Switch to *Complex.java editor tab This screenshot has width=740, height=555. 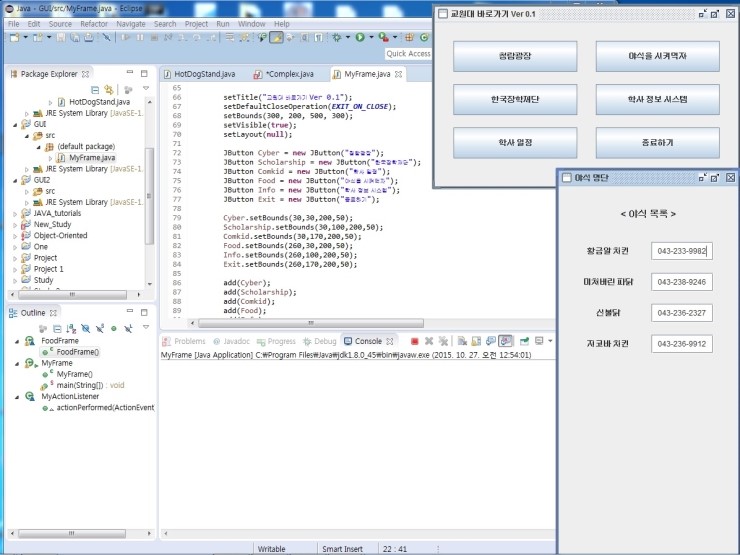[x=284, y=74]
